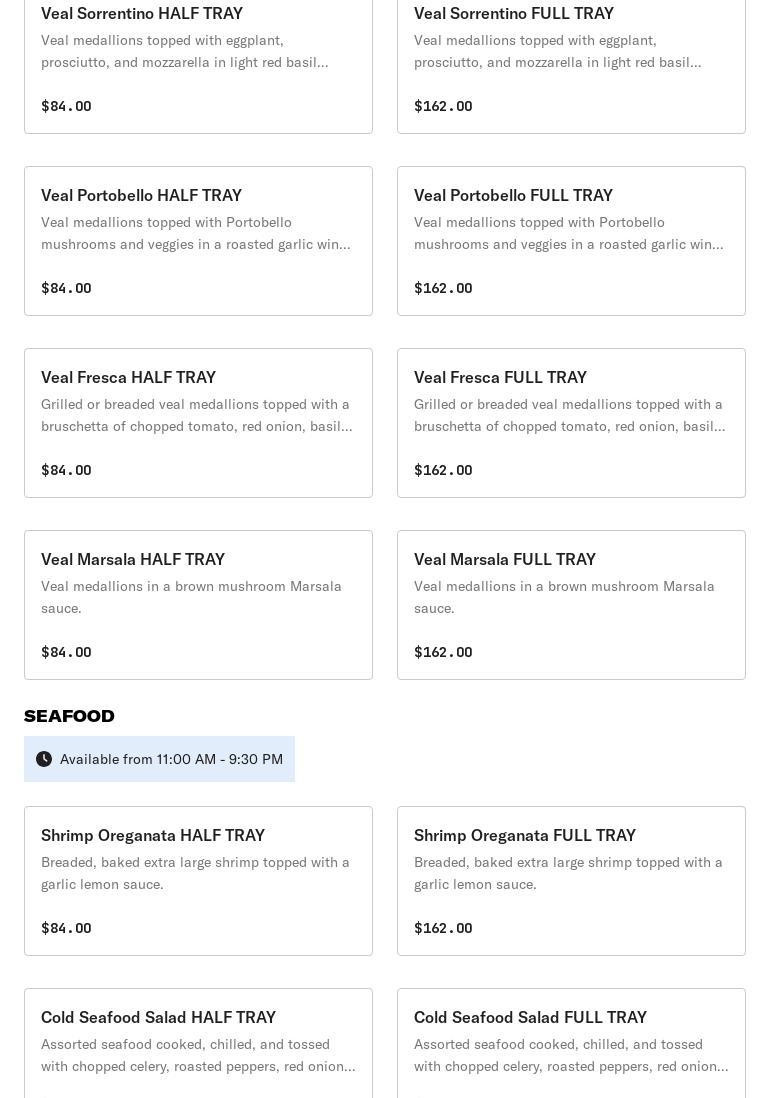Select Veal Portobello HALF TRAY card
This screenshot has width=770, height=1098.
(198, 241)
